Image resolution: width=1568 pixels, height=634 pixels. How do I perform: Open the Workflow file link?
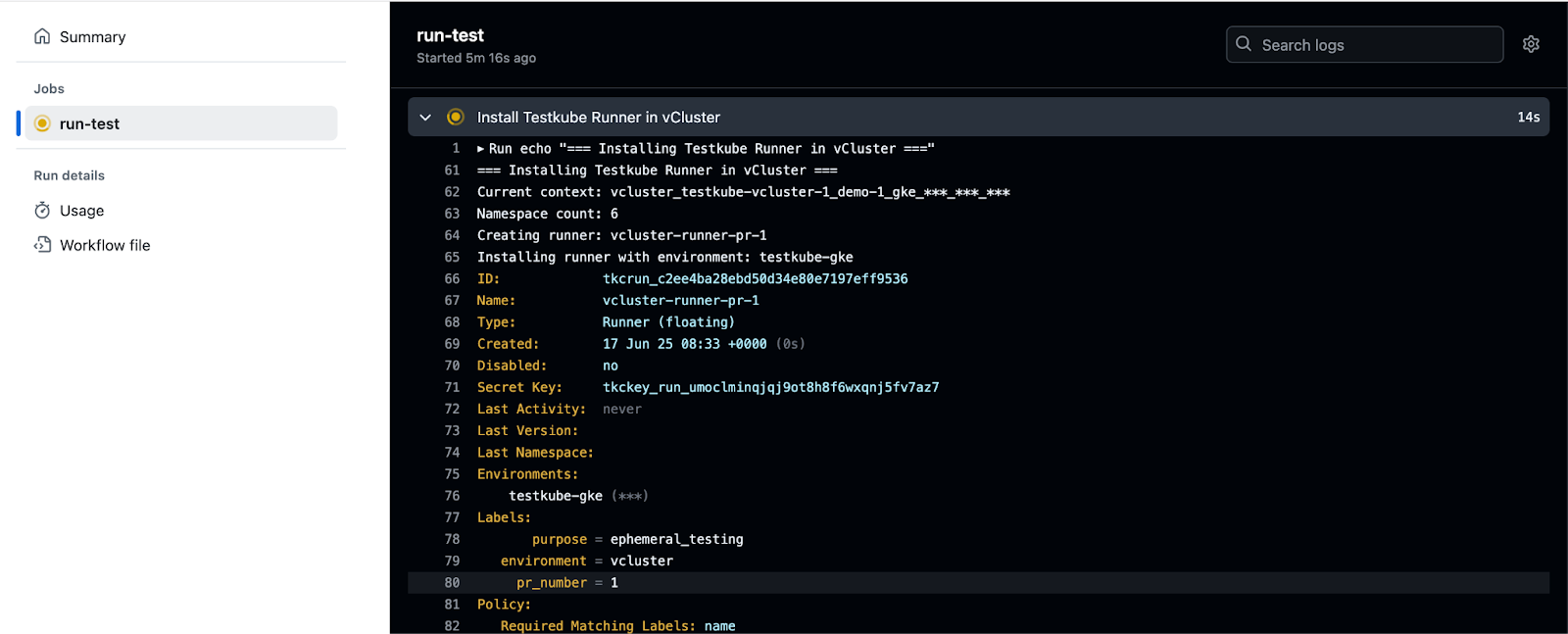click(105, 245)
